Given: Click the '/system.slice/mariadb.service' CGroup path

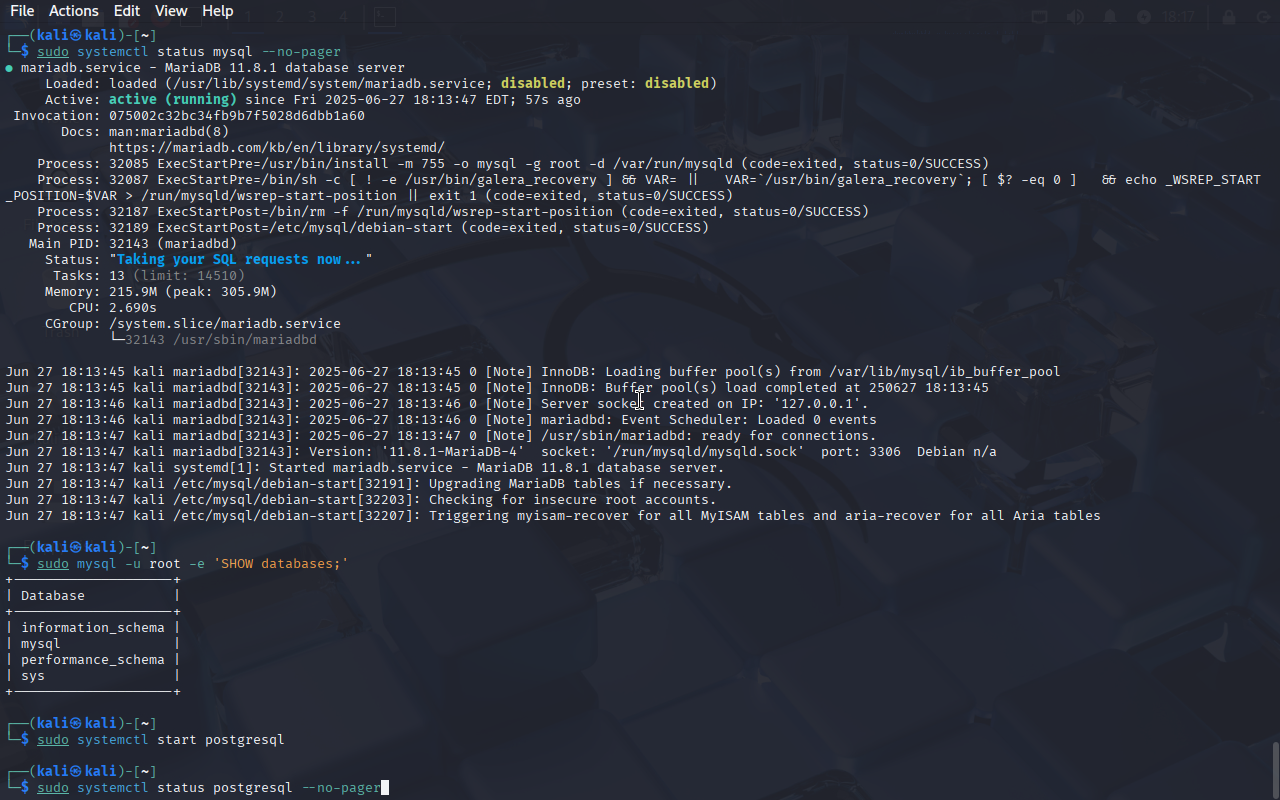Looking at the screenshot, I should [225, 324].
